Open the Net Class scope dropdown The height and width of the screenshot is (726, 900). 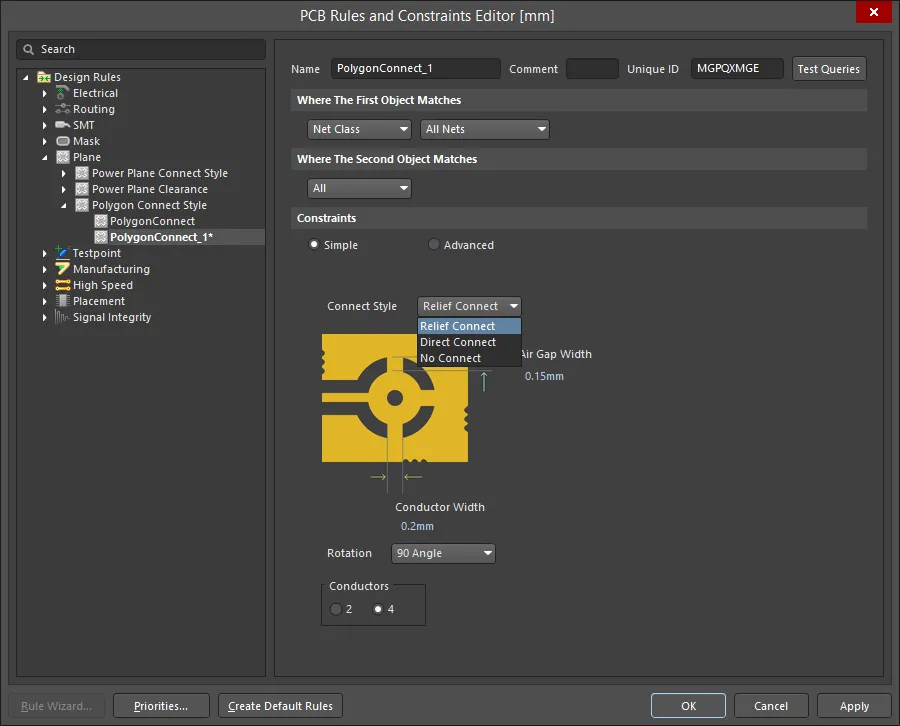pyautogui.click(x=359, y=129)
